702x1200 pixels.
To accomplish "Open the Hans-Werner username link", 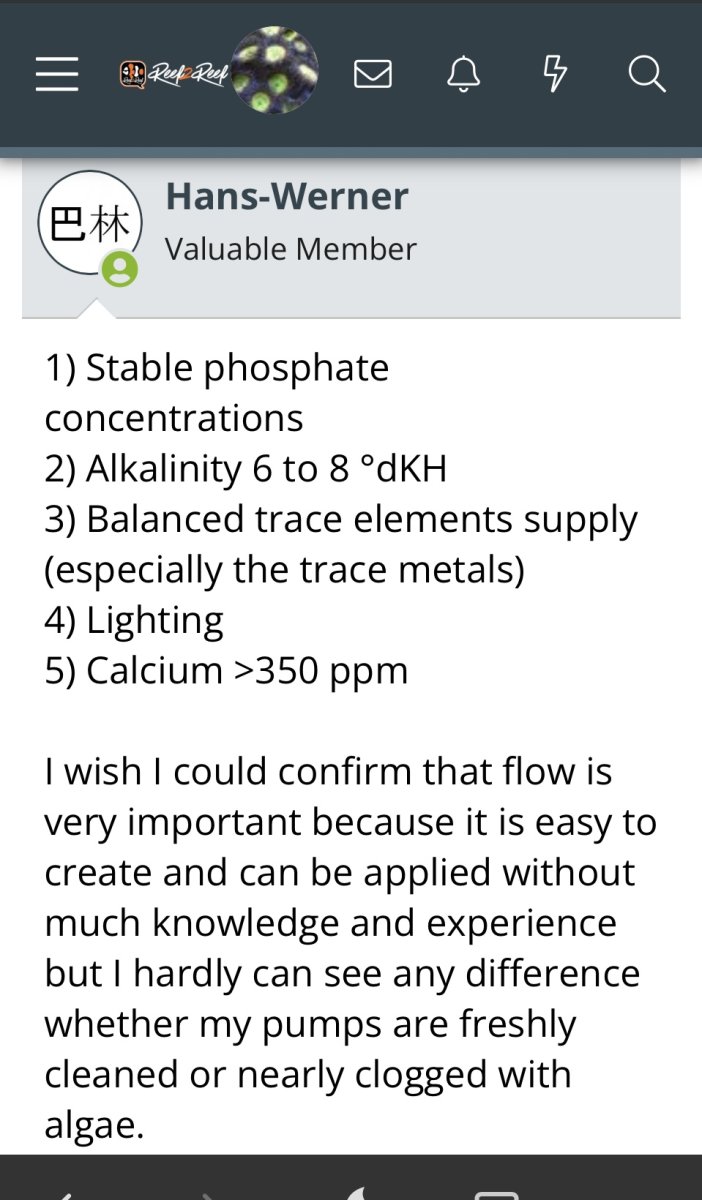I will click(x=287, y=196).
